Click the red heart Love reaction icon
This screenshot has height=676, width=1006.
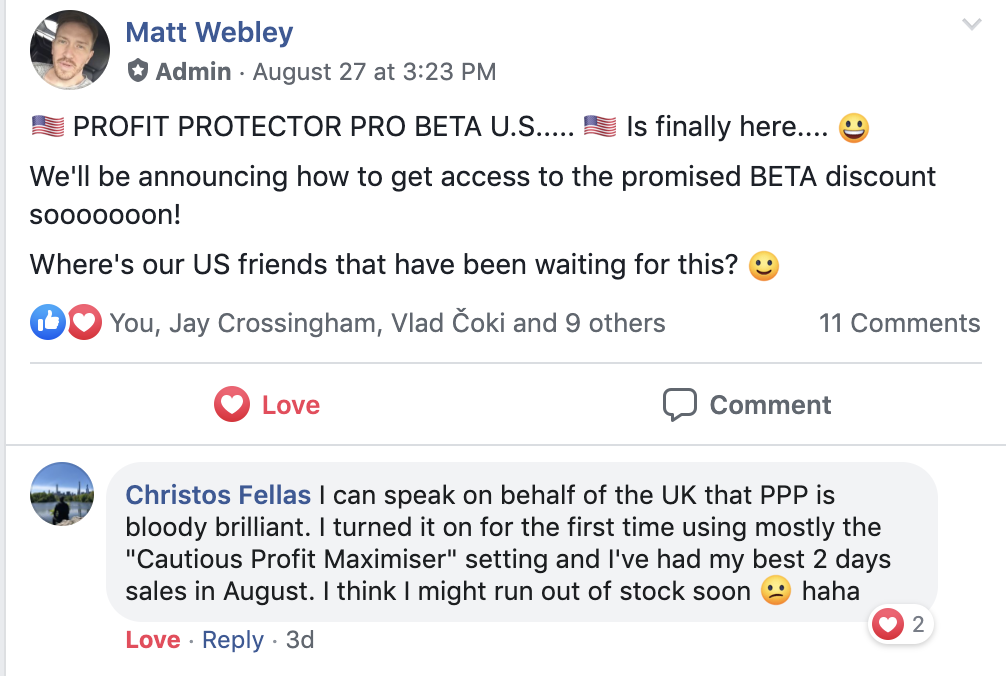click(84, 322)
